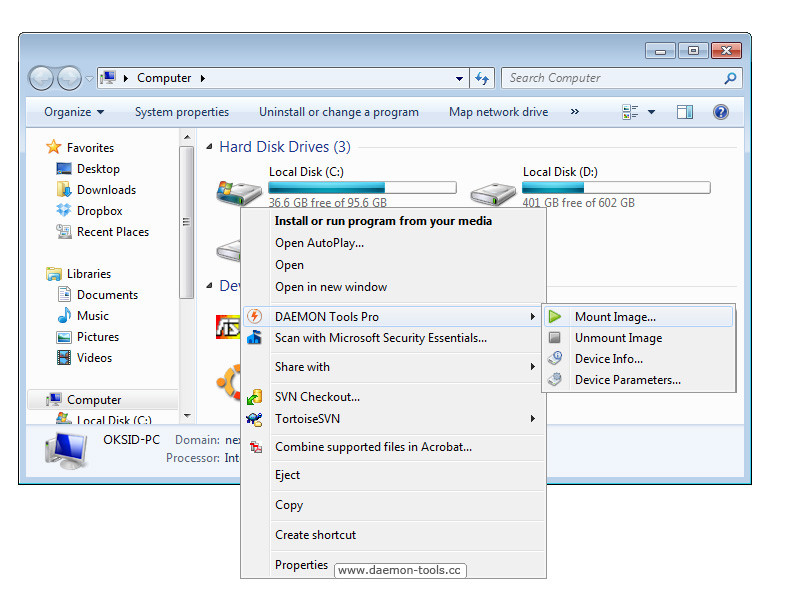This screenshot has width=800, height=600.
Task: Click the Recent Places icon
Action: pos(64,232)
